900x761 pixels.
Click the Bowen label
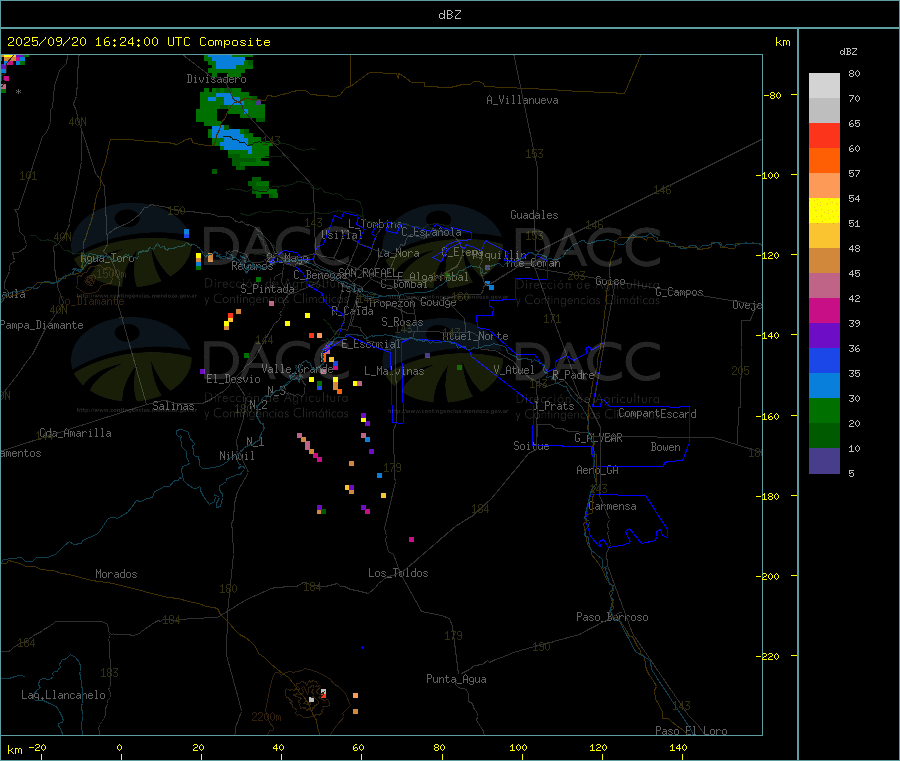tap(665, 447)
